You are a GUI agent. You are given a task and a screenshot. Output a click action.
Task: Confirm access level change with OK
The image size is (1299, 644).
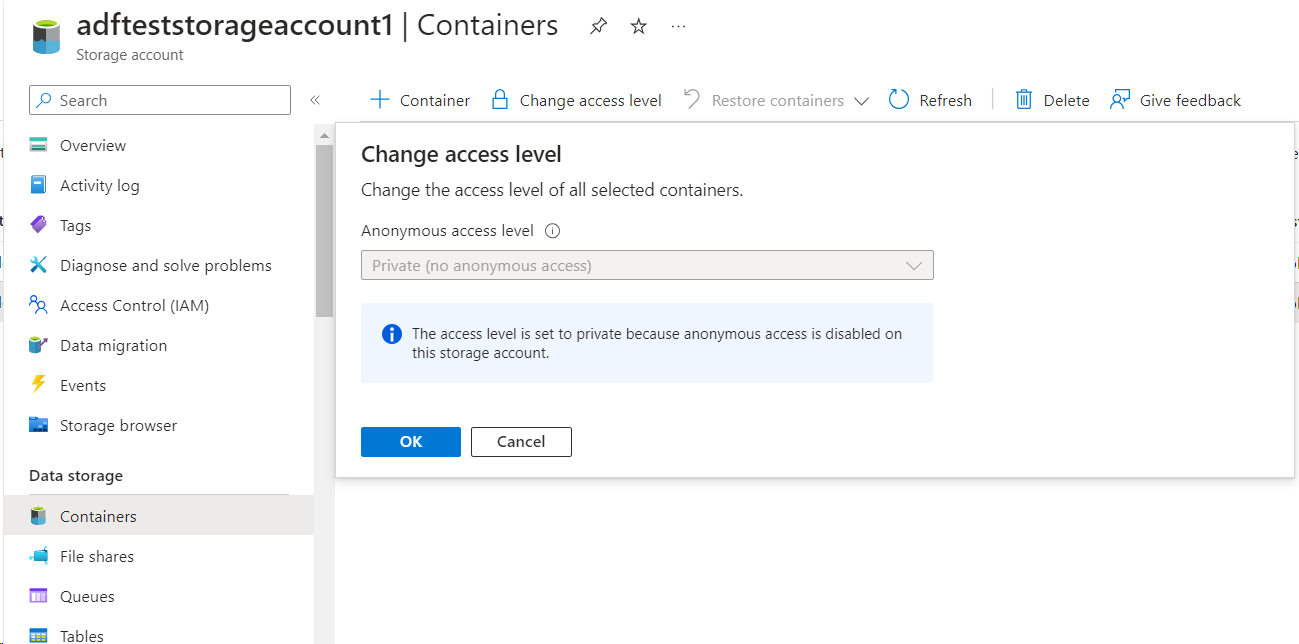[410, 441]
